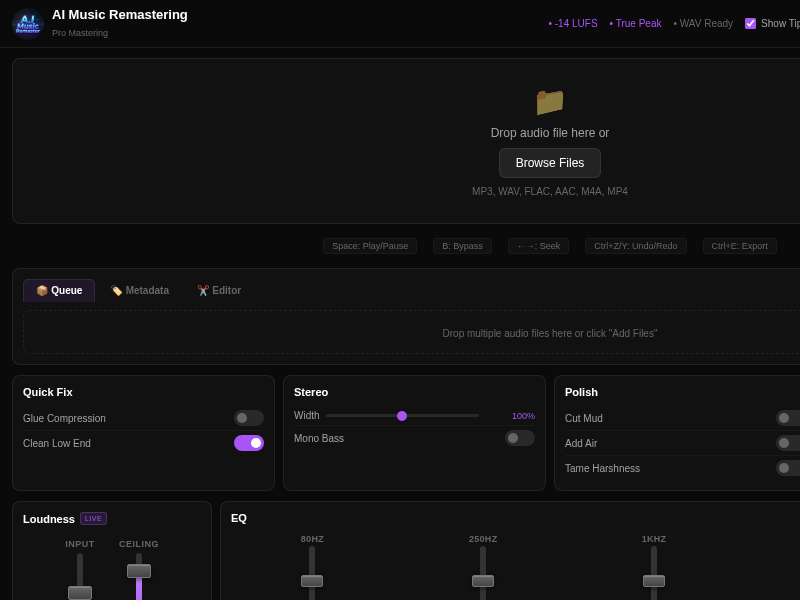This screenshot has width=800, height=600.
Task: Click the Loudness INPUT fader
Action: (80, 592)
